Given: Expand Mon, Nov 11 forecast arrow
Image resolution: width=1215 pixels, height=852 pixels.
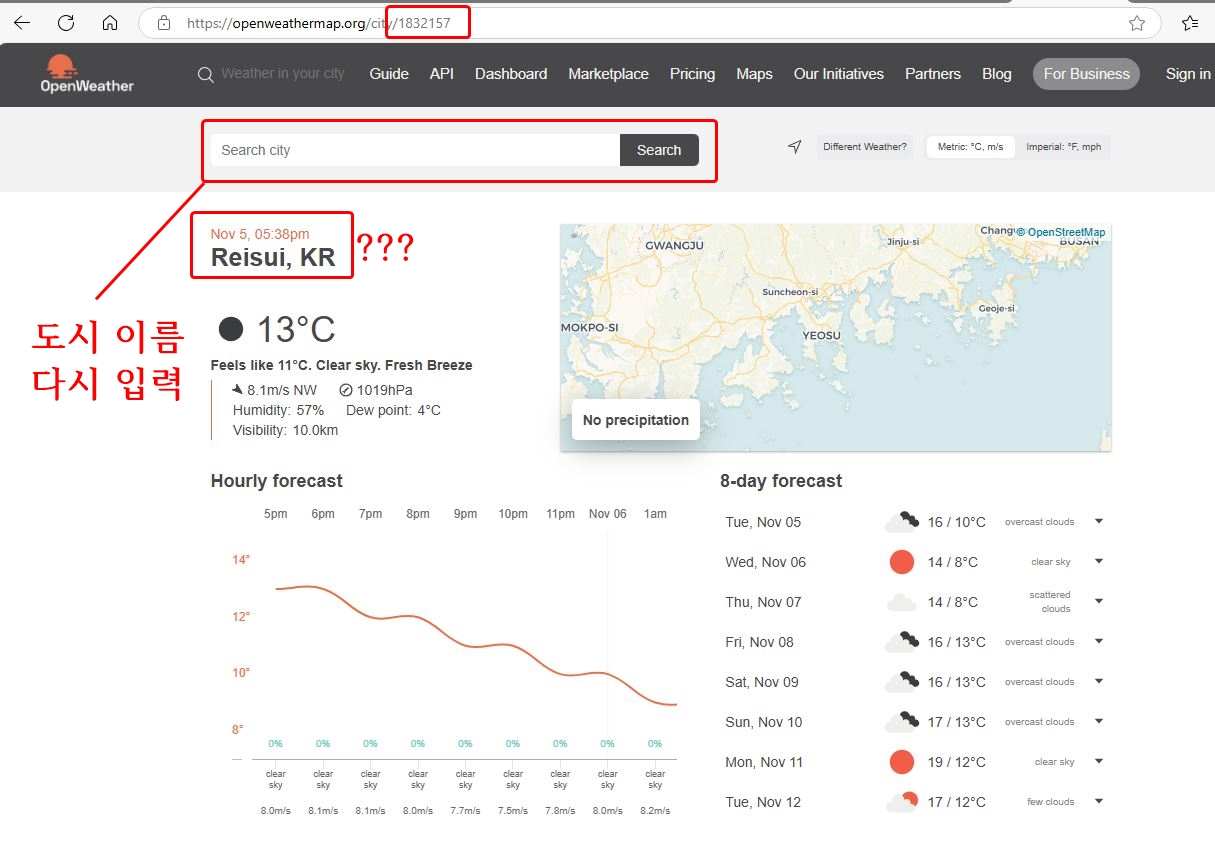Looking at the screenshot, I should click(x=1099, y=761).
